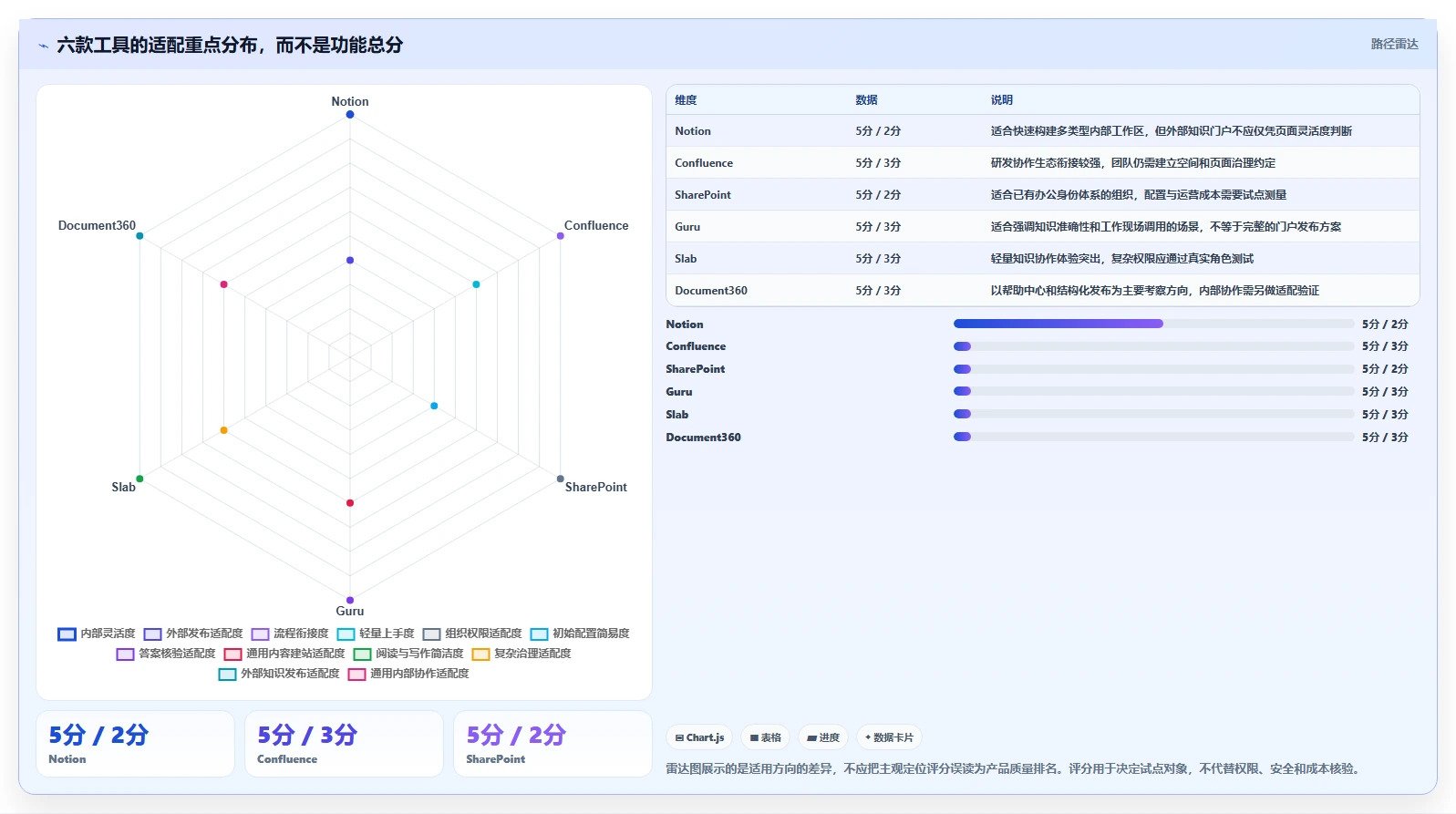Click the panel title 六款工具的适配重点分布
Image resolution: width=1456 pixels, height=814 pixels.
coord(230,45)
